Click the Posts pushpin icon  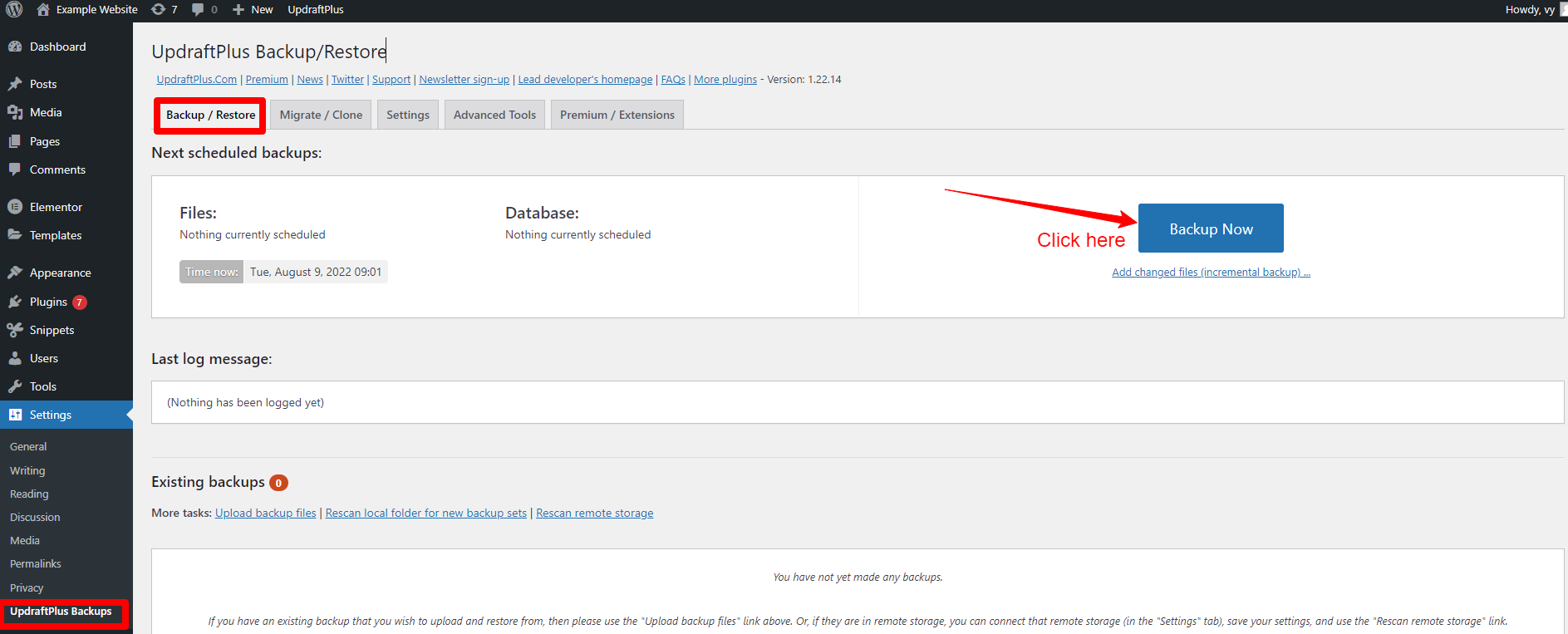pos(15,84)
